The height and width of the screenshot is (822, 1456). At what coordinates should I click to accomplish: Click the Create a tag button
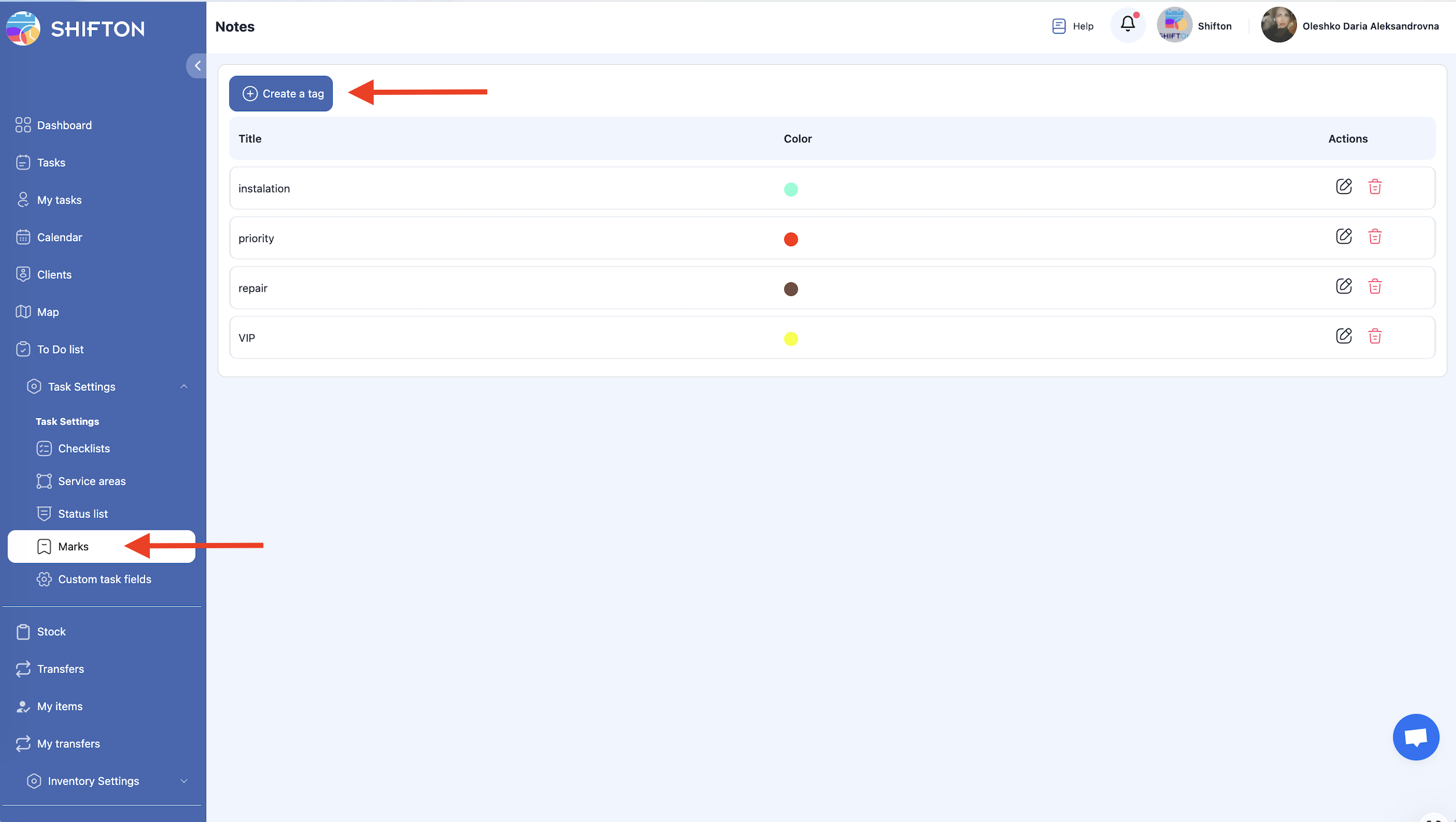point(281,94)
